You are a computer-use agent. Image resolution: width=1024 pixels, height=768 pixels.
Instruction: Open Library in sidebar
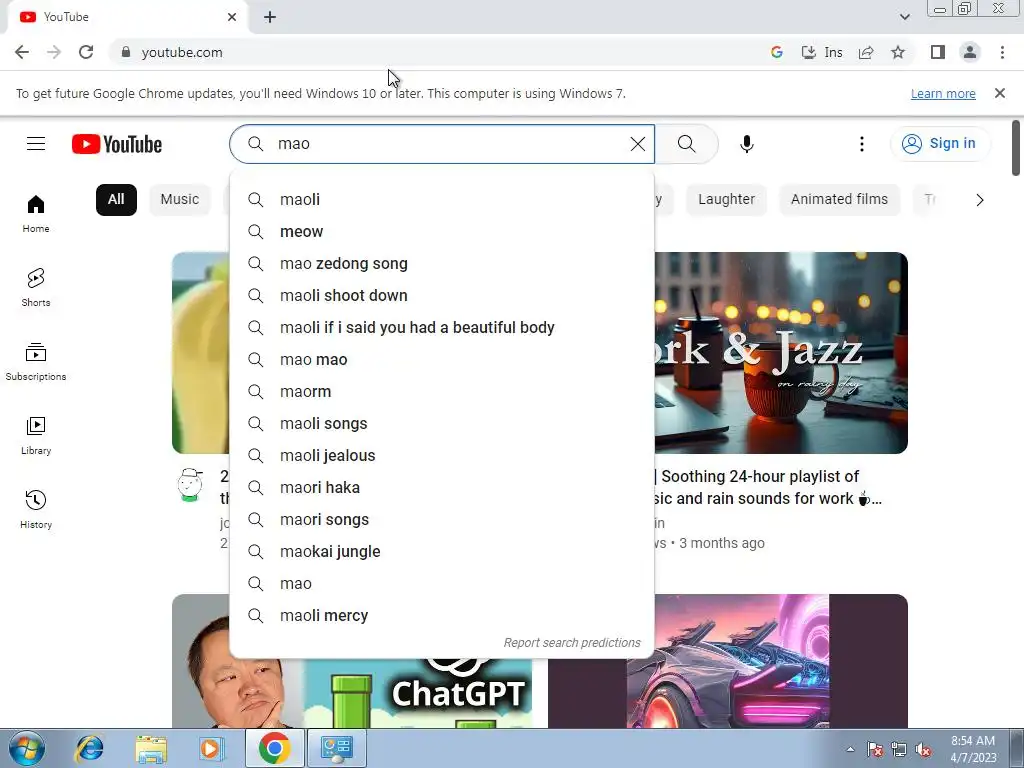(x=36, y=436)
